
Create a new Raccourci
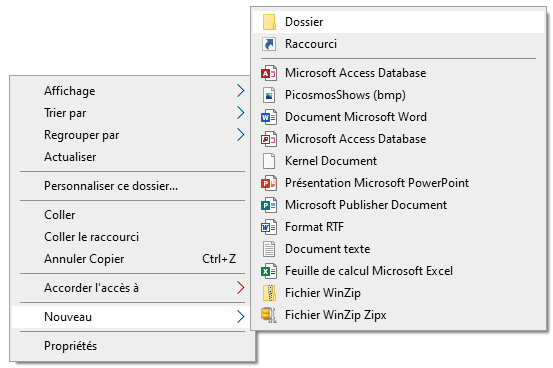coord(399,44)
